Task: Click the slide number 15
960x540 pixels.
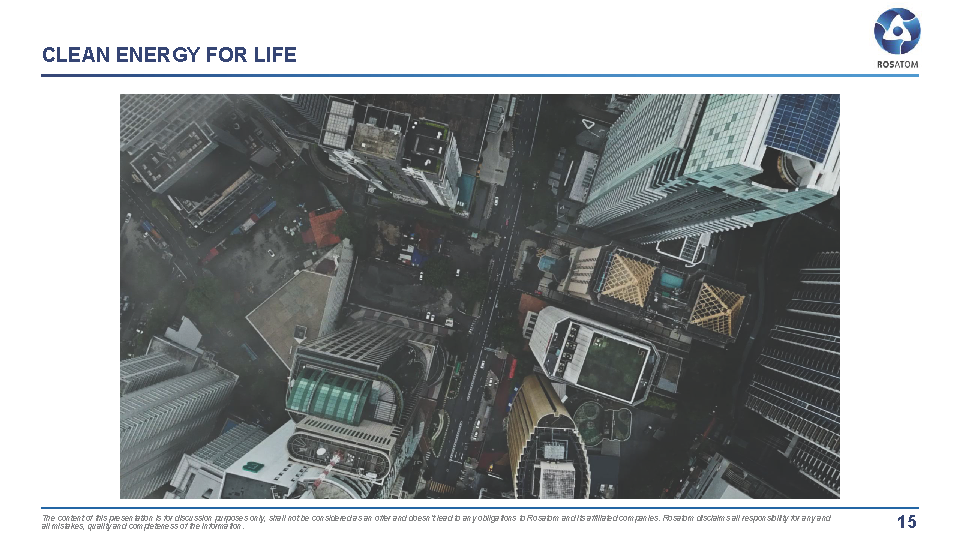Action: pos(906,522)
